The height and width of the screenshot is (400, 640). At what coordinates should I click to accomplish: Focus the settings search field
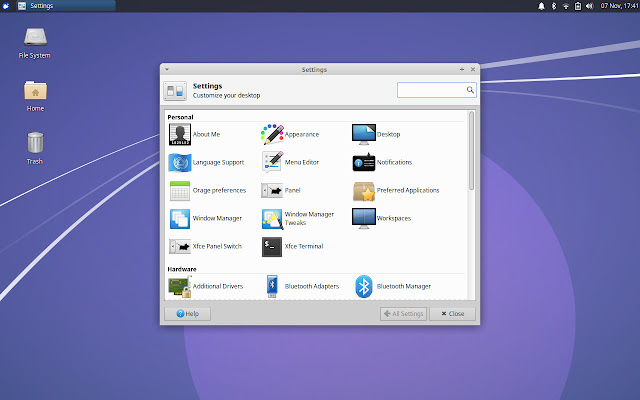point(436,90)
